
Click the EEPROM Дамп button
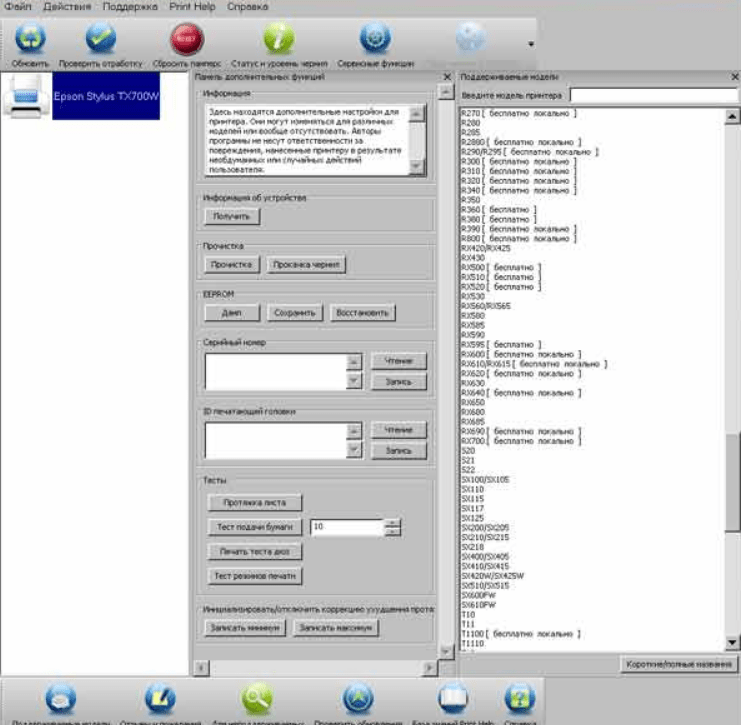pos(232,313)
